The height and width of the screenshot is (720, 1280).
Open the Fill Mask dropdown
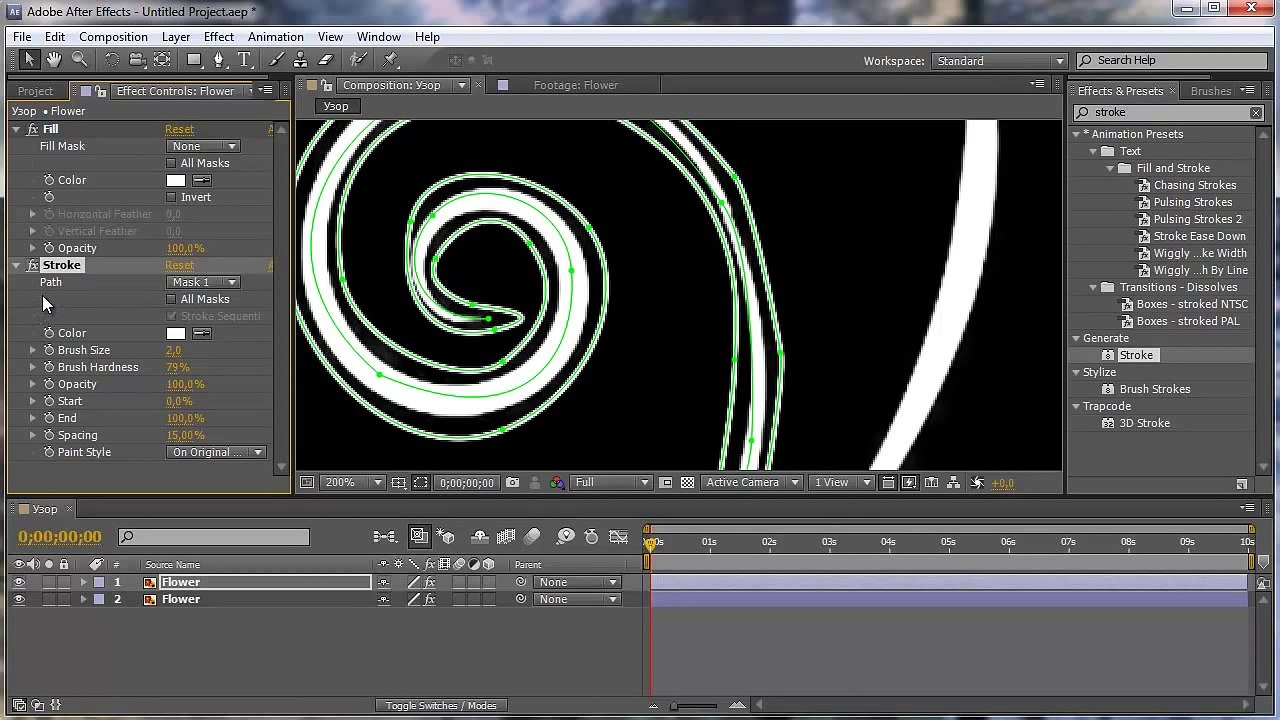(203, 146)
